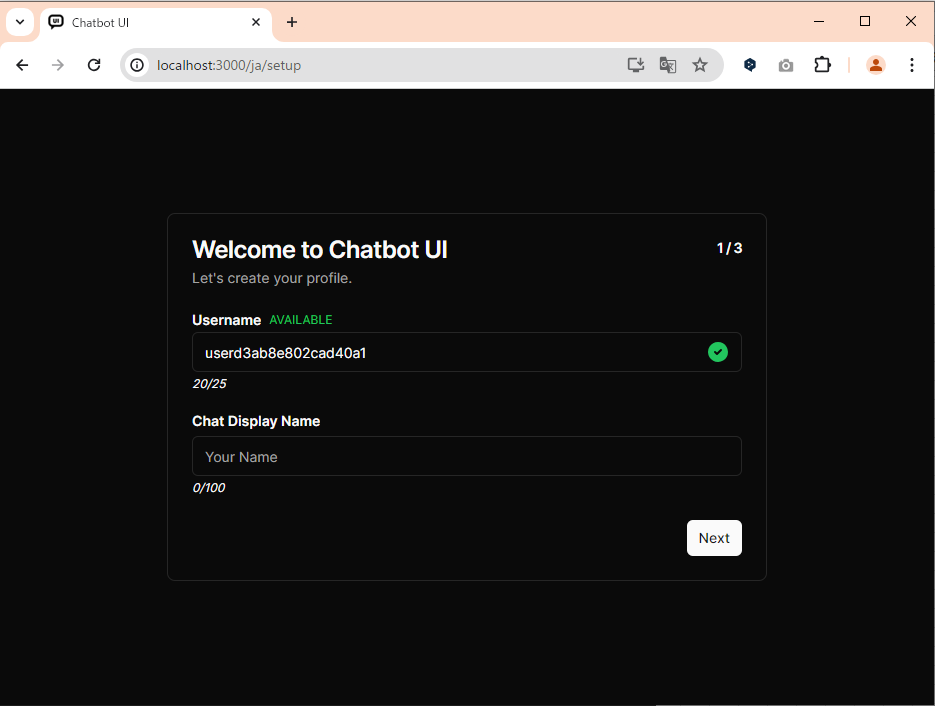Screen dimensions: 935x706
Task: Click the install app icon in the address bar
Action: [635, 64]
